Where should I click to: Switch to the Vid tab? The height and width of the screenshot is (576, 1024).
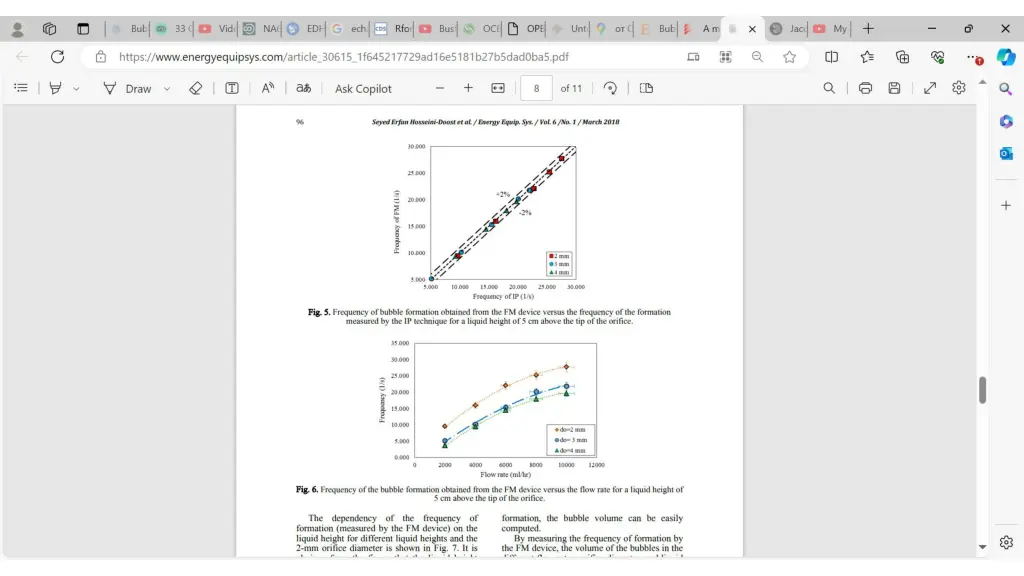pos(217,29)
